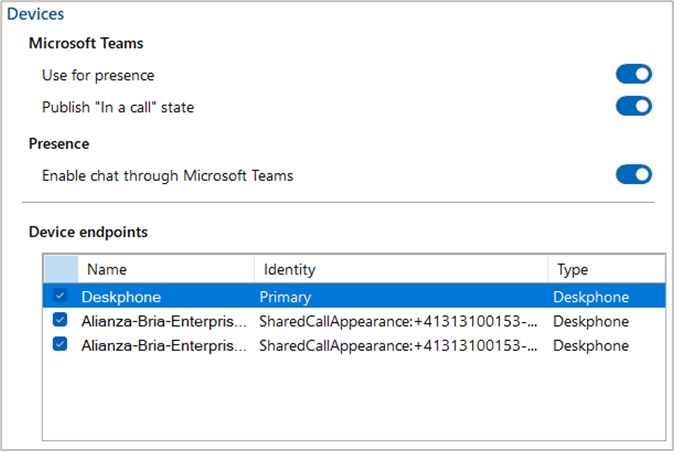Click first SharedCallAppearance:+41313100153 identity cell
This screenshot has width=674, height=451.
(x=398, y=321)
